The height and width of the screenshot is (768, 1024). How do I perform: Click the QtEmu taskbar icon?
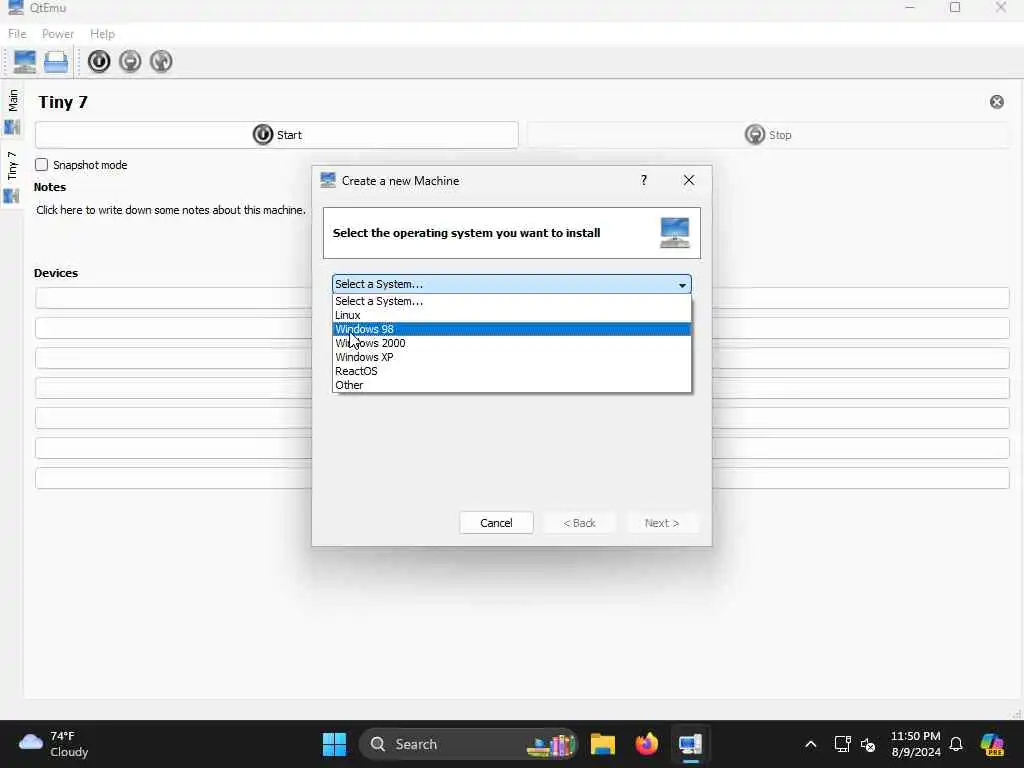tap(690, 744)
